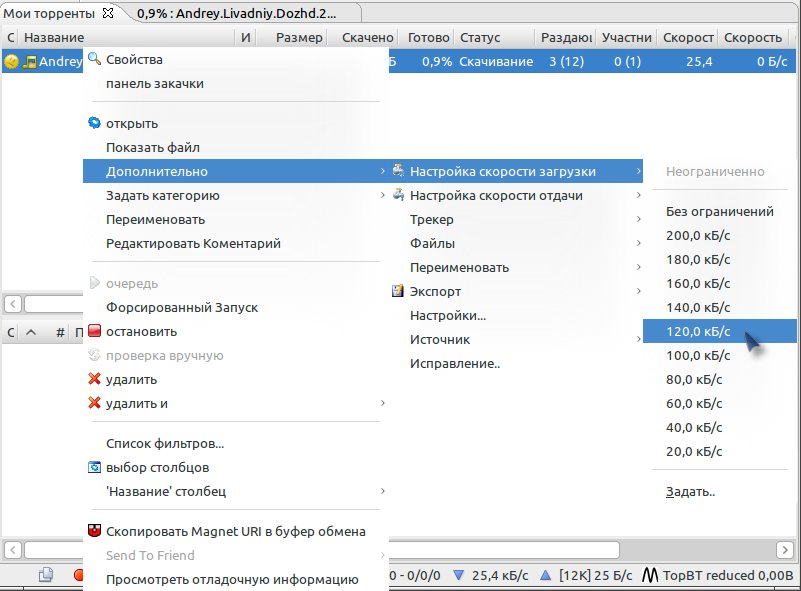
Task: Click the smiley health icon in torrent row
Action: click(x=11, y=61)
